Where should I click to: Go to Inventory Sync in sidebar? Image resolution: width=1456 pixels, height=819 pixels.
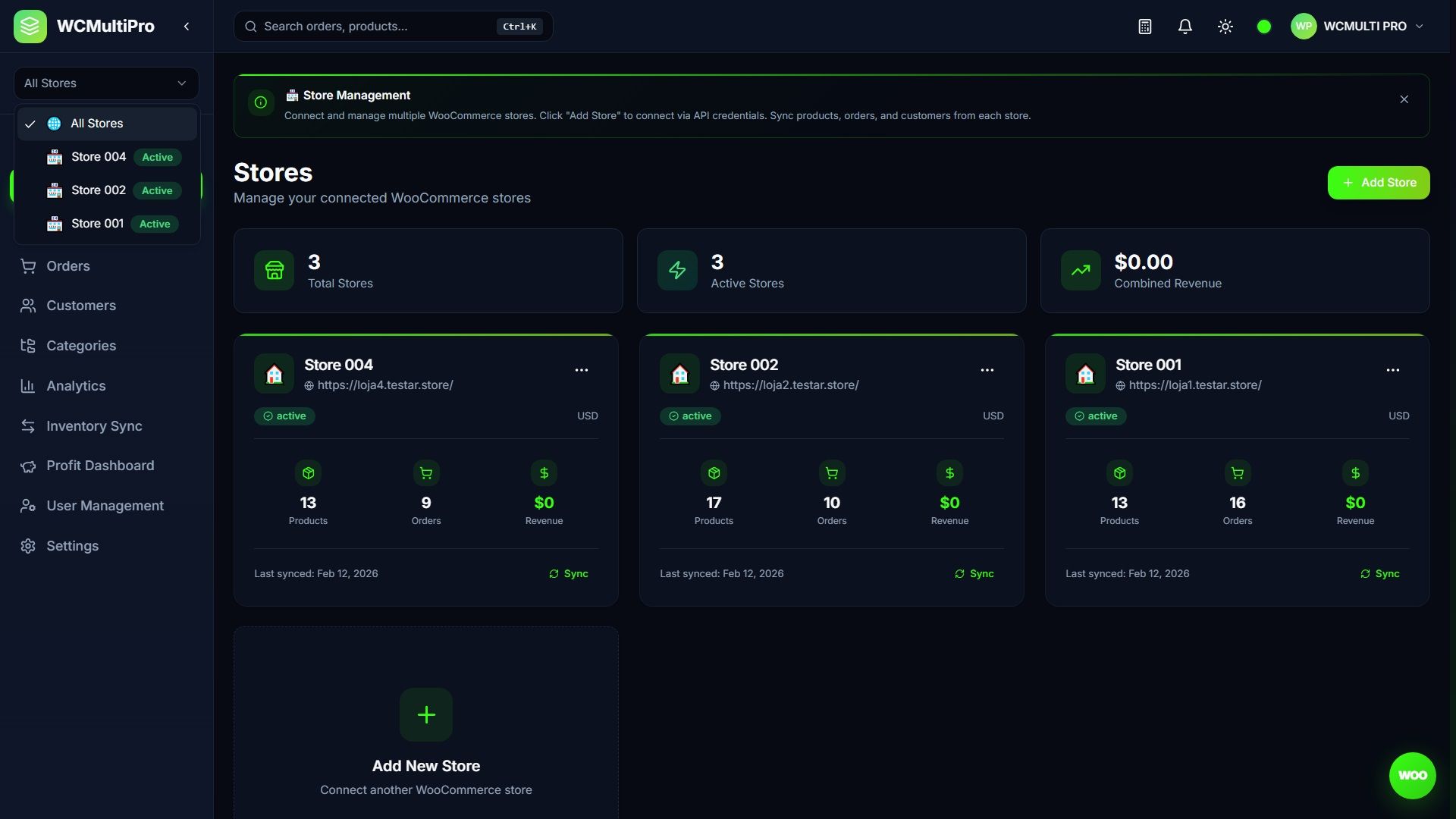tap(94, 426)
